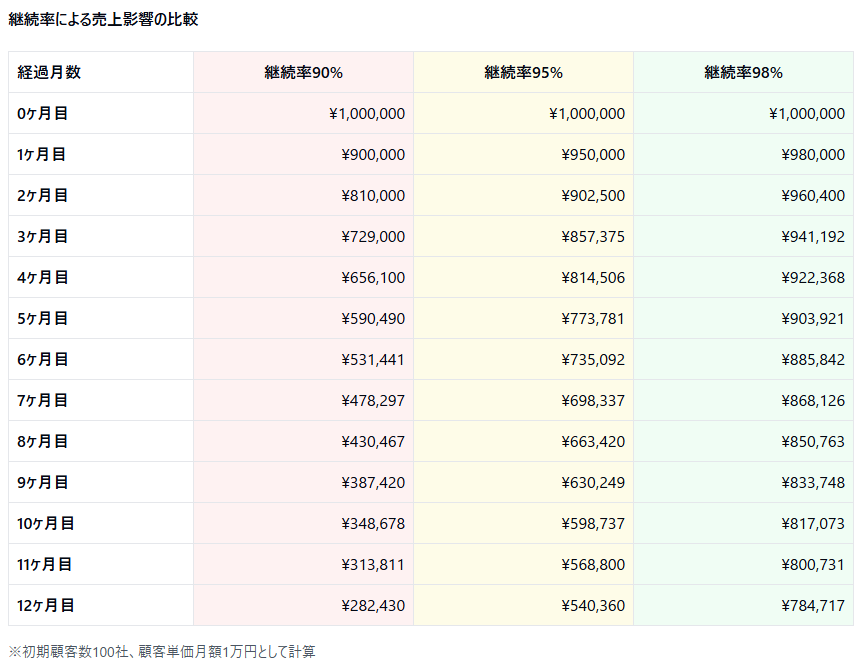Select the ¥348,678 cell
The width and height of the screenshot is (867, 668).
coord(304,523)
